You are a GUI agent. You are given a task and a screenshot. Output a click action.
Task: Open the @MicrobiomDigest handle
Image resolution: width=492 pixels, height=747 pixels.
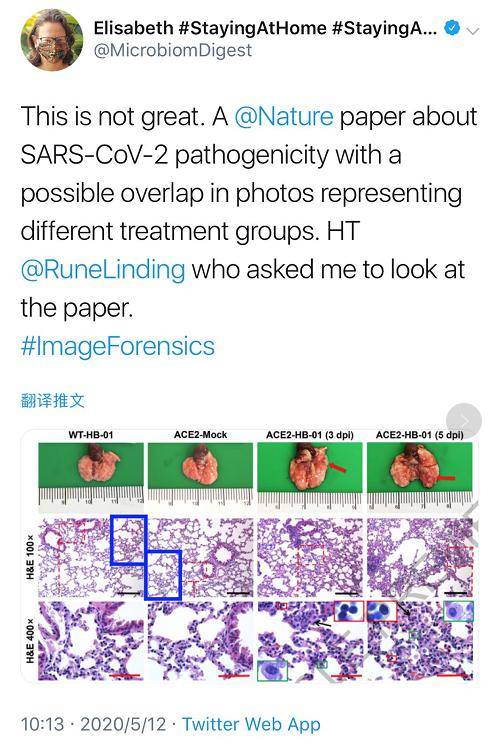tap(173, 50)
